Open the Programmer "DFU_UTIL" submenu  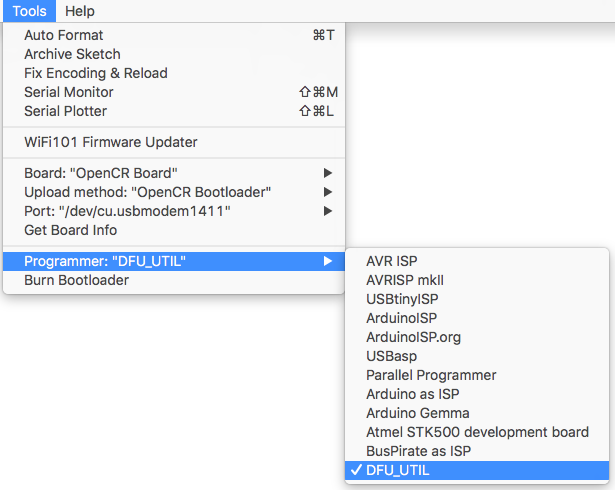click(174, 261)
